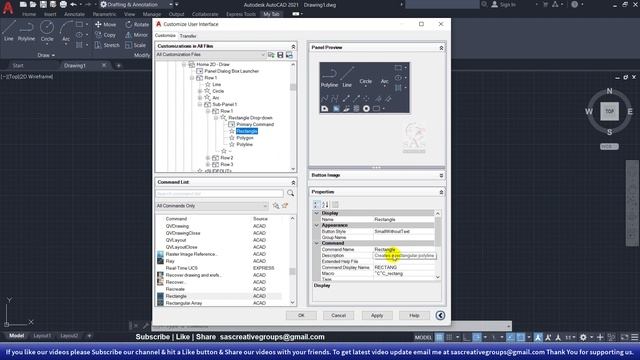Click the Open file icon in Quick Access
Screen dimensions: 640x360
pyautogui.click(x=33, y=4)
